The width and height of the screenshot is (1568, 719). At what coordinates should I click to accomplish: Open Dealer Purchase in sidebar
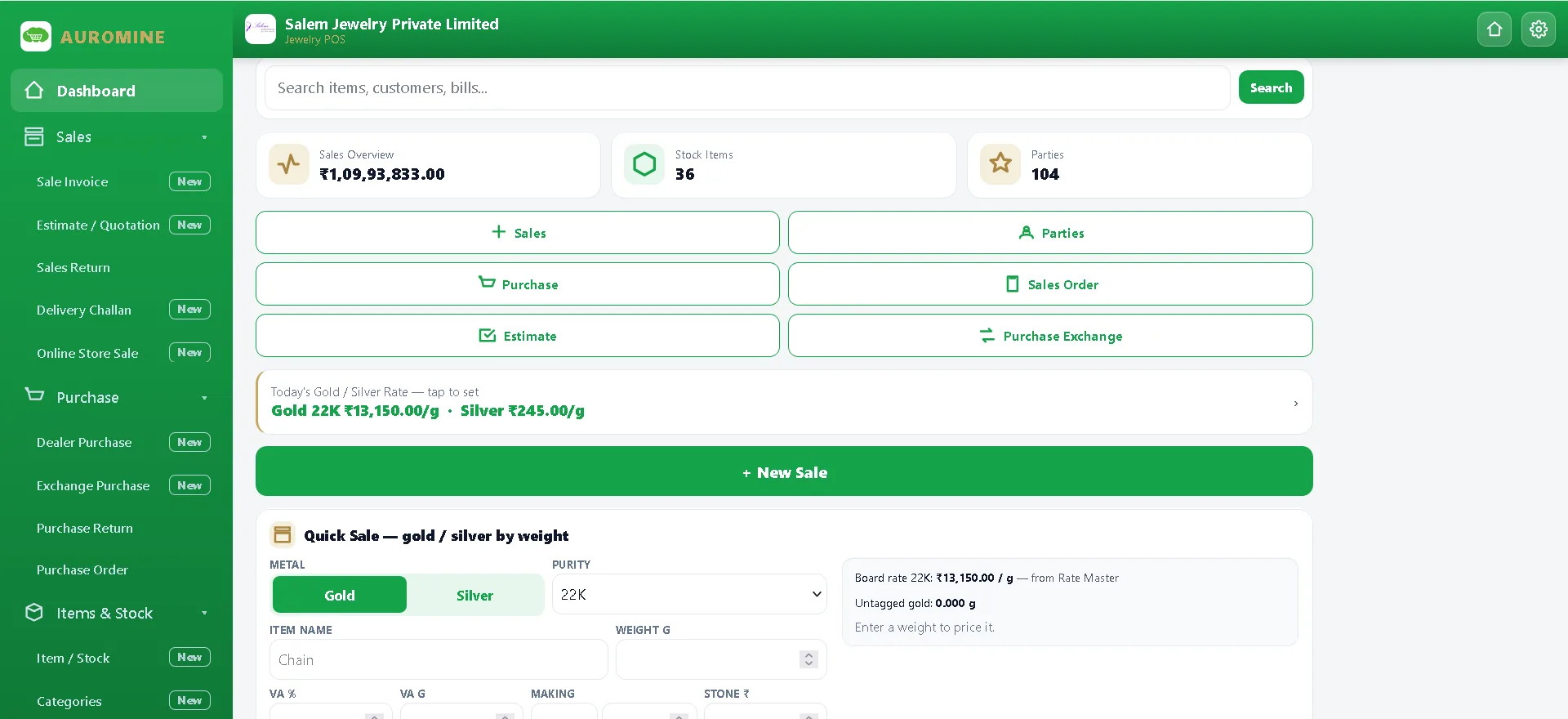[84, 442]
